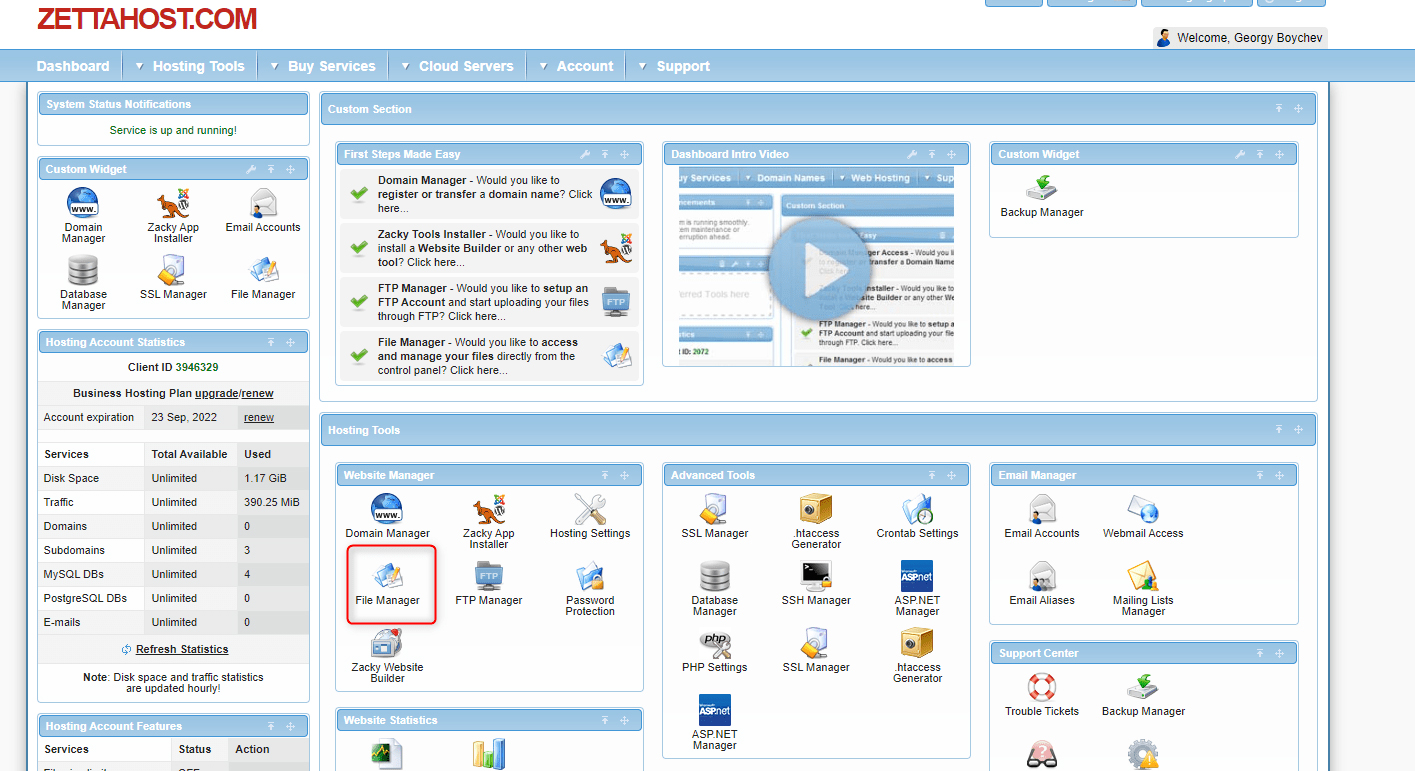Image resolution: width=1415 pixels, height=771 pixels.
Task: Collapse the Custom Section panel
Action: point(1278,109)
